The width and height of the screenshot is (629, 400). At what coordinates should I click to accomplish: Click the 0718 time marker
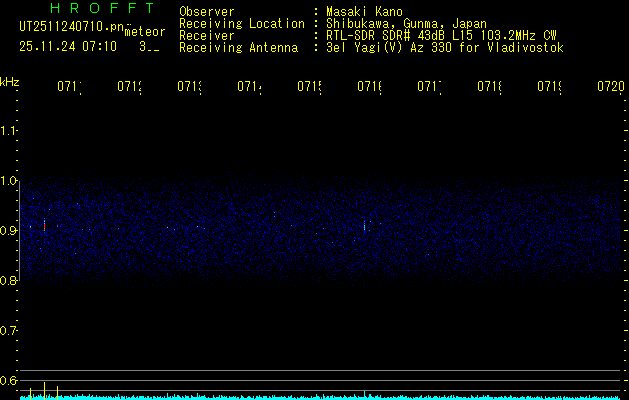tap(489, 87)
